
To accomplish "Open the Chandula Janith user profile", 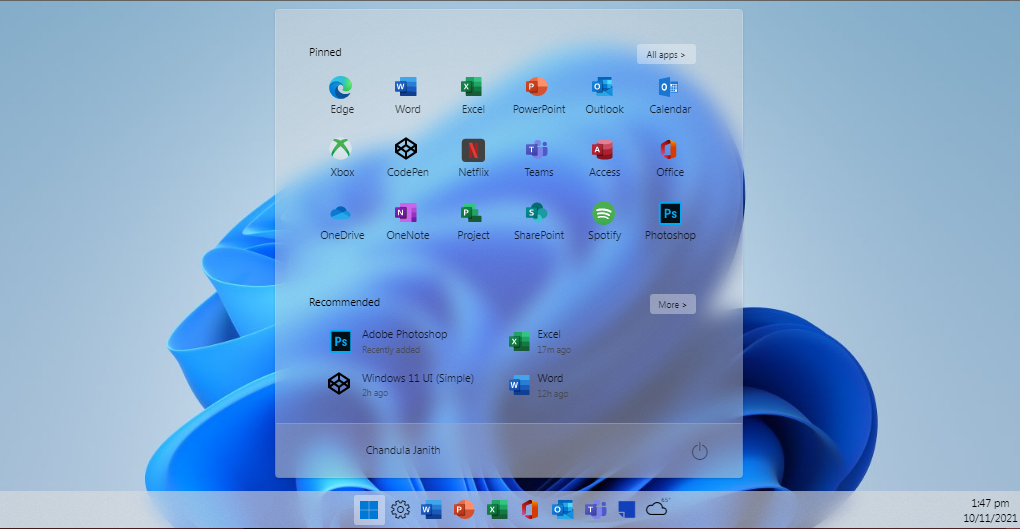I will coord(402,450).
